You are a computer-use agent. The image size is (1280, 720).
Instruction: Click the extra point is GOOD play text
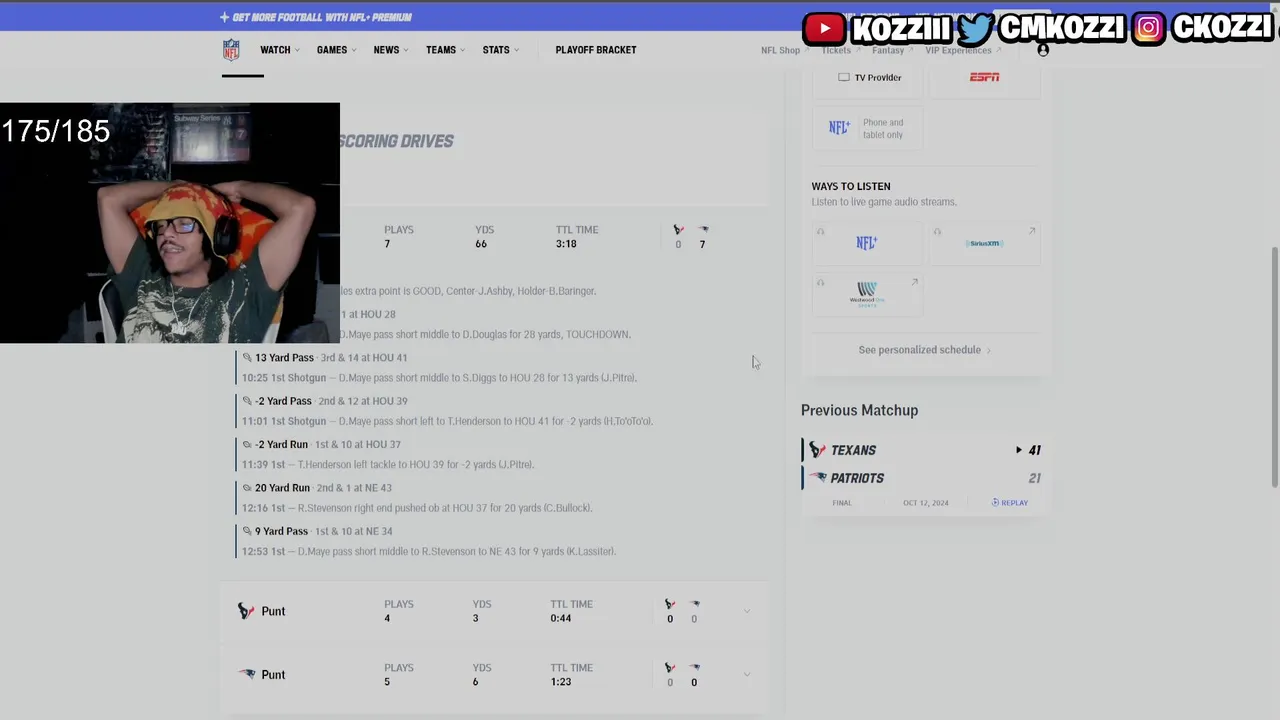point(468,291)
